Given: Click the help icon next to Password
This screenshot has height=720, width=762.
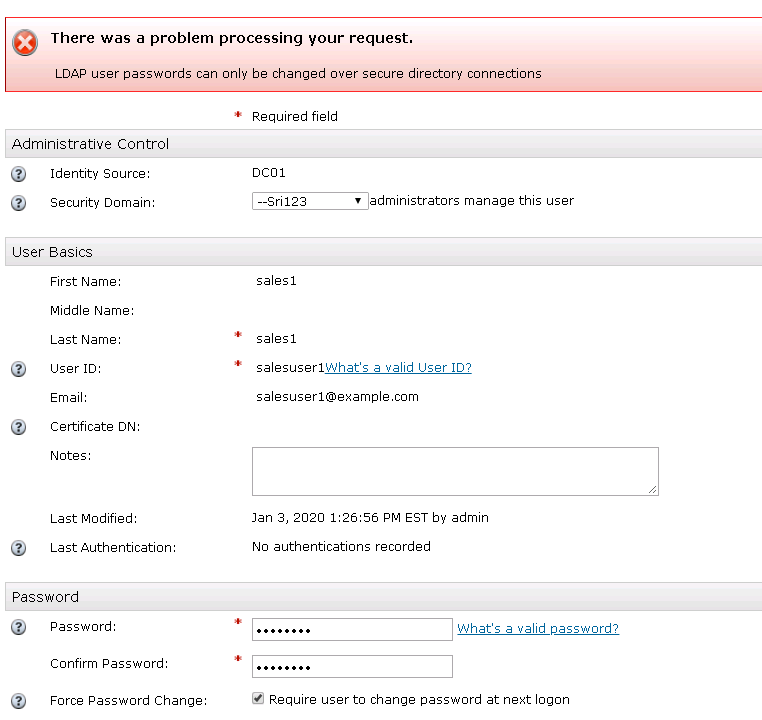Looking at the screenshot, I should pyautogui.click(x=18, y=628).
